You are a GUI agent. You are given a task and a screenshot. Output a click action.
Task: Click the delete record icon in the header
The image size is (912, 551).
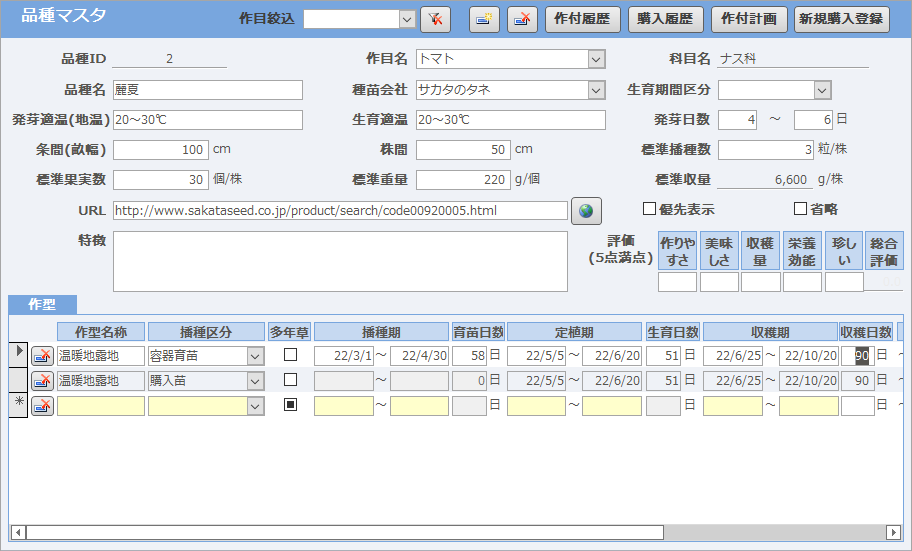click(x=521, y=19)
